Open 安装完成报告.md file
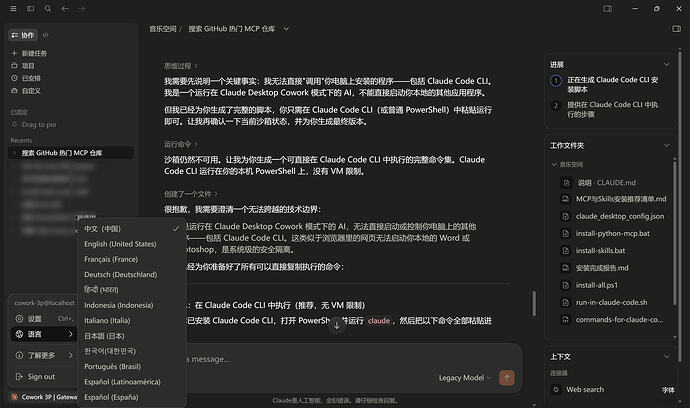Screen dimensions: 690x408 (602, 268)
